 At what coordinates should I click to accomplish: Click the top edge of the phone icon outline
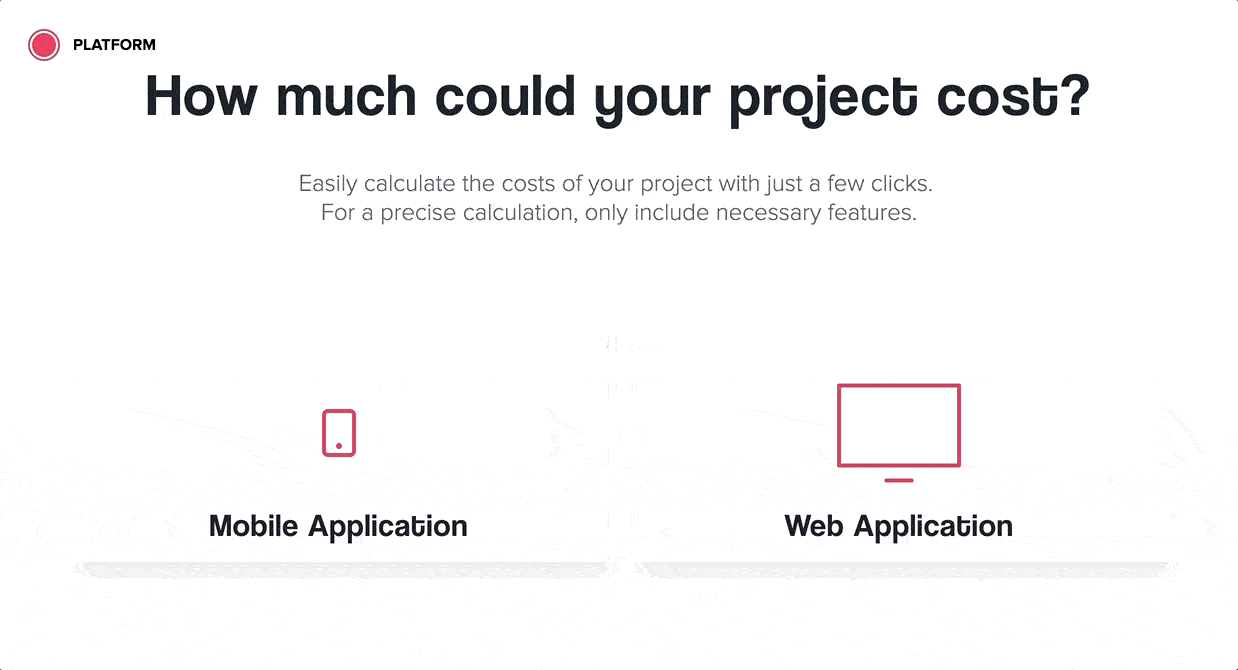[339, 411]
